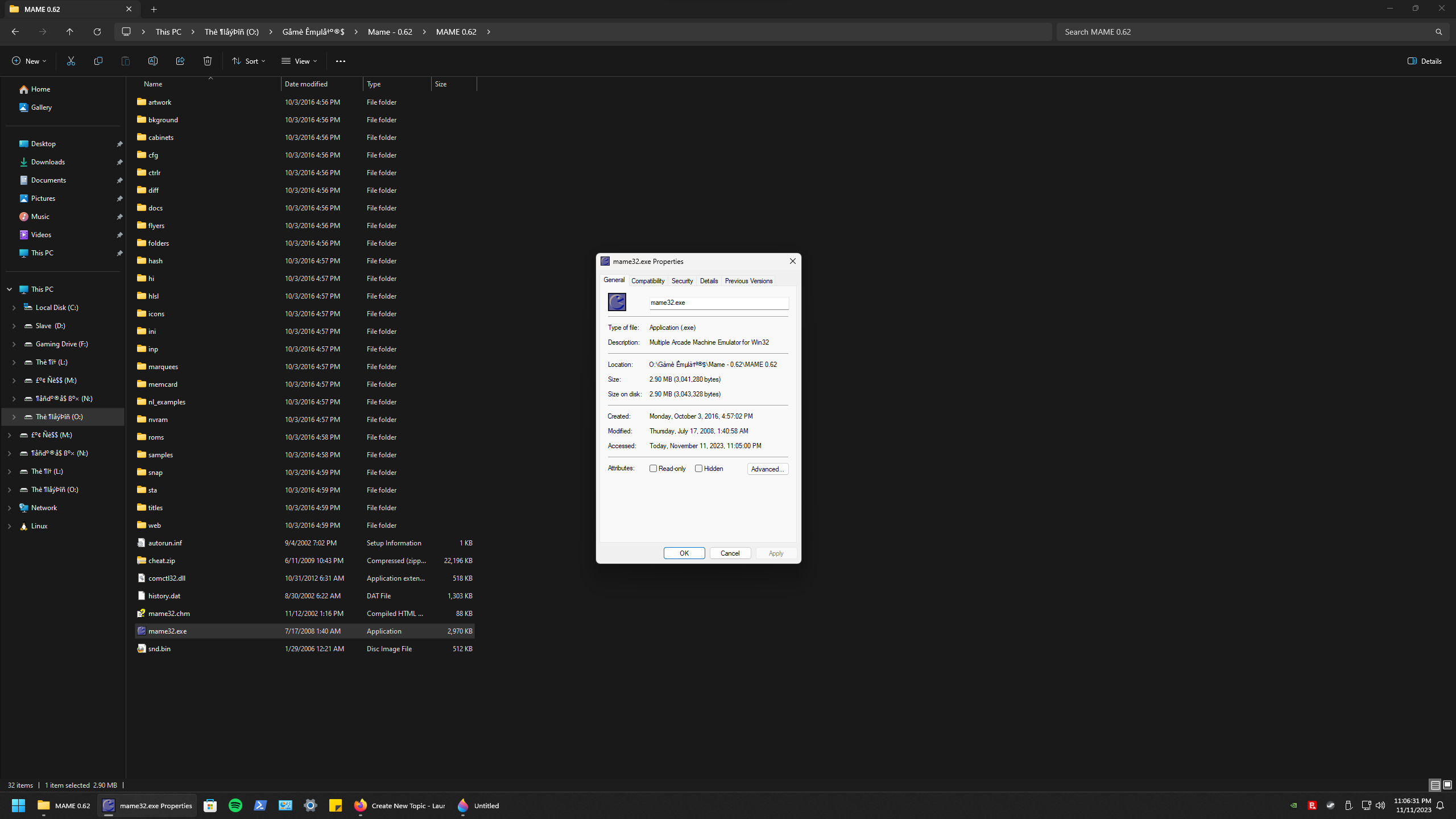The image size is (1456, 819).
Task: Select the snd.bin file
Action: (304, 648)
